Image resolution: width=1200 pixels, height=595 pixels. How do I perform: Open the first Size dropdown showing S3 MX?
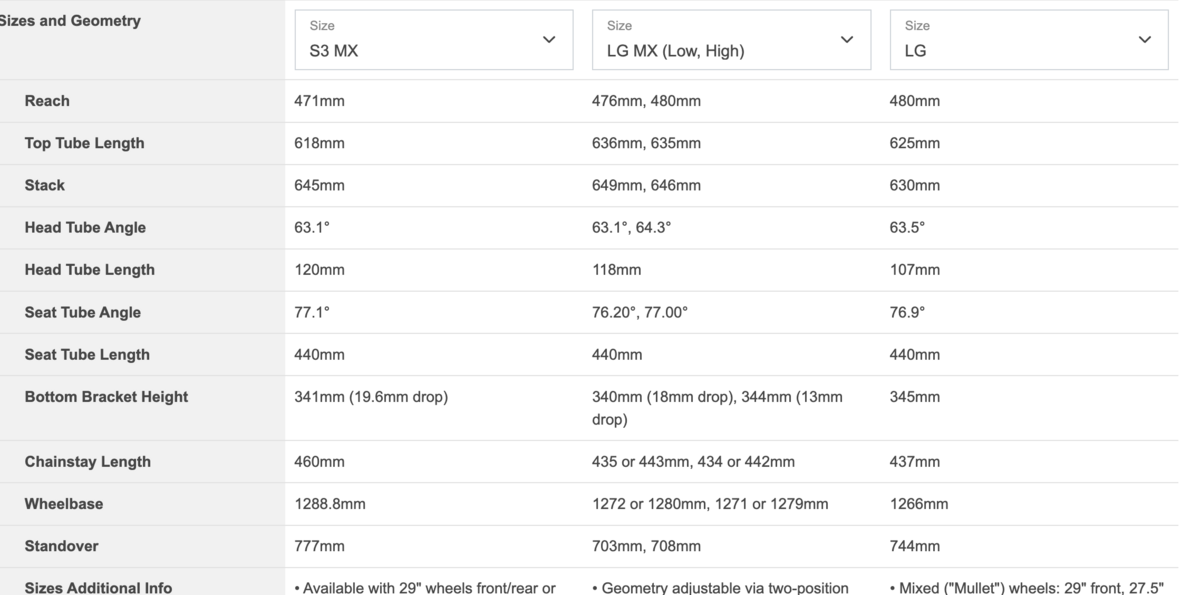pos(433,40)
